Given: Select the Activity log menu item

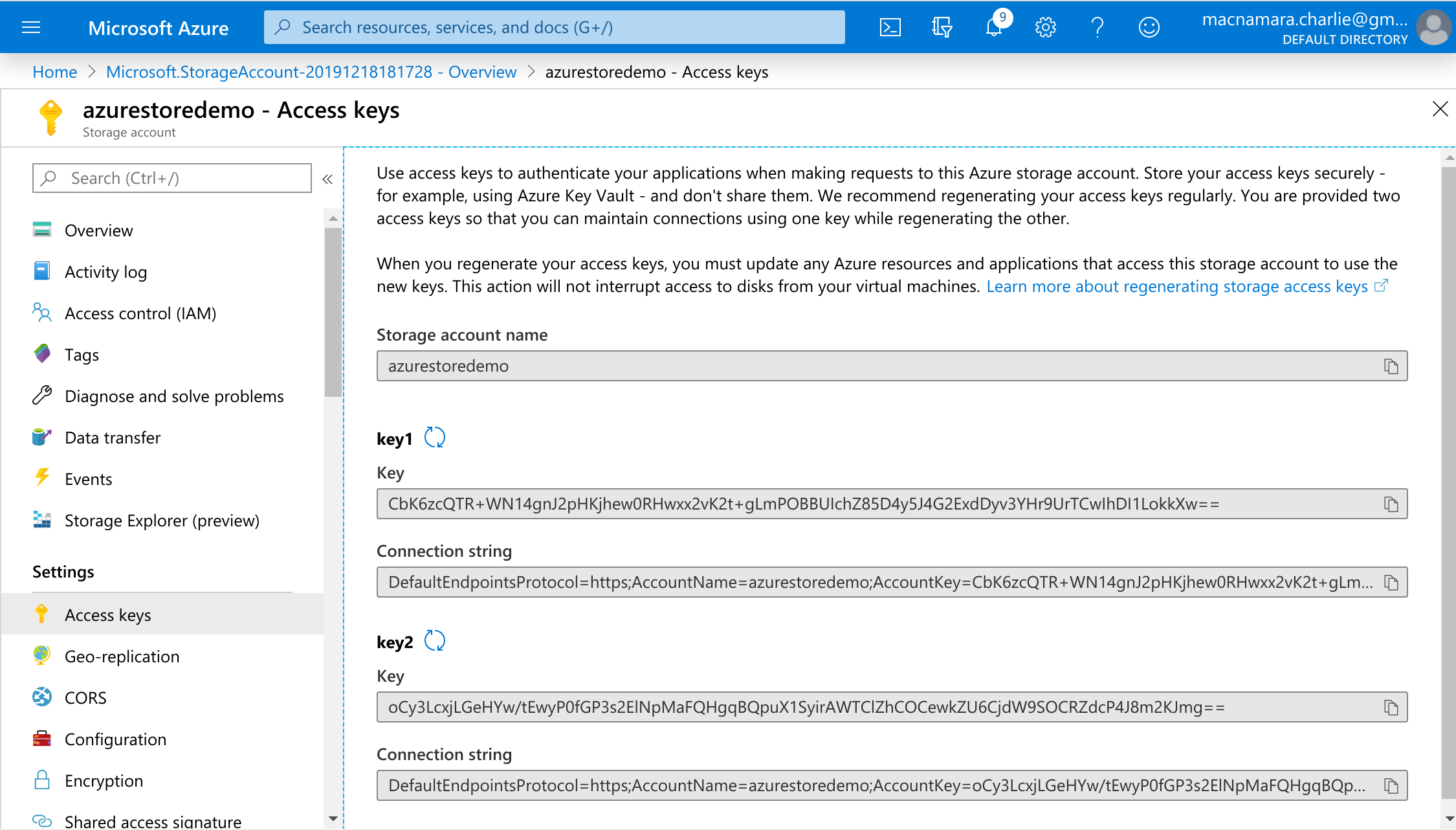Looking at the screenshot, I should tap(105, 272).
